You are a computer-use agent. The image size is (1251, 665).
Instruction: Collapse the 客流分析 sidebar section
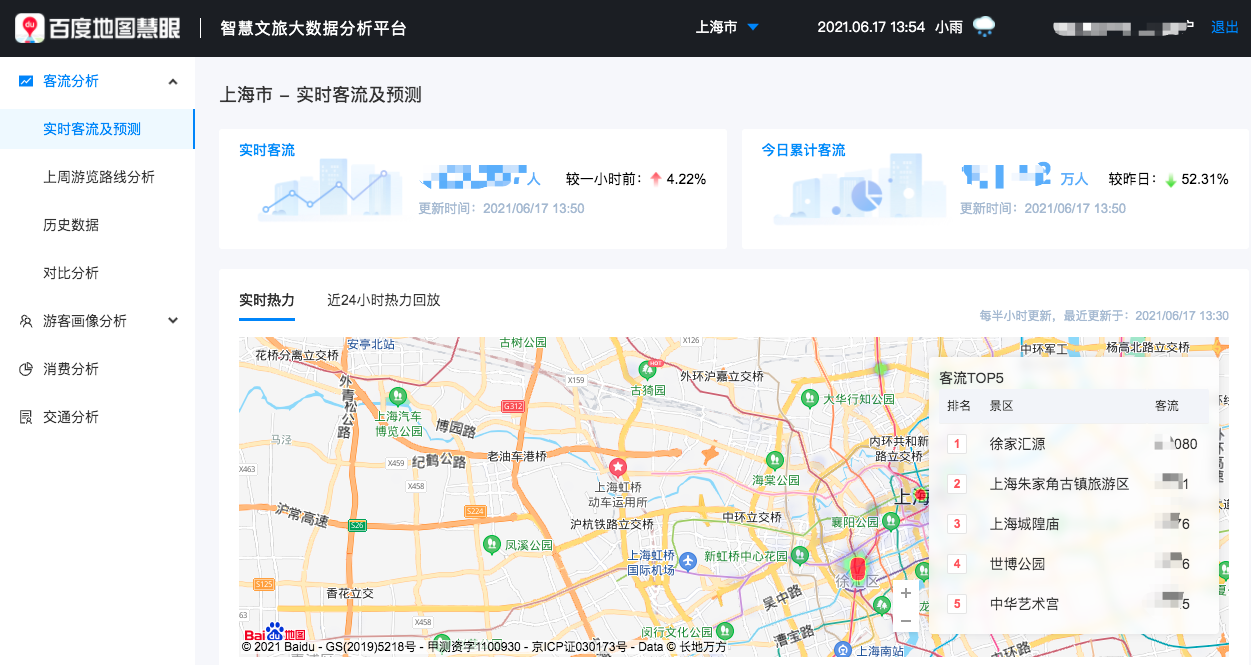point(171,83)
